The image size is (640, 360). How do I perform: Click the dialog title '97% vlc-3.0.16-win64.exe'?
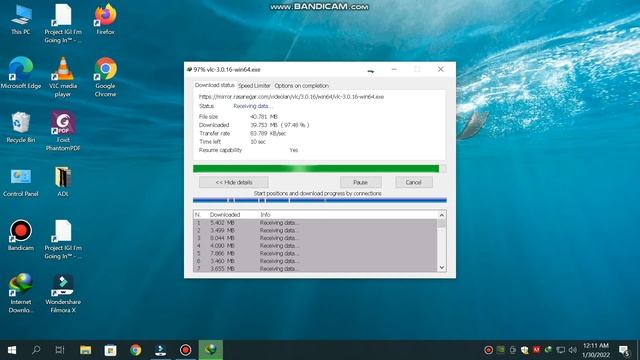coord(227,69)
